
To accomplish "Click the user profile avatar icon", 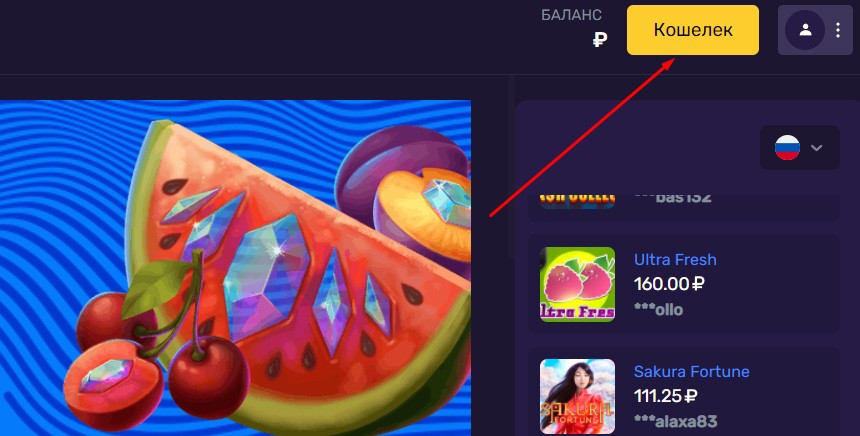I will pos(805,30).
